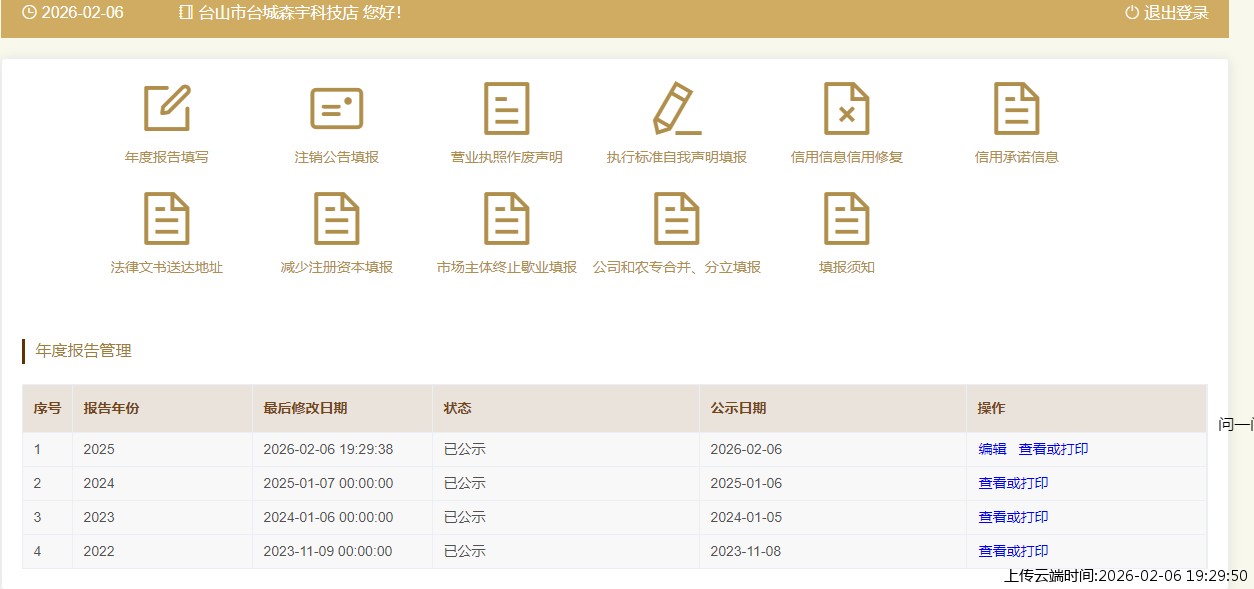Open 查看或打印 for the 2022 report
Screen dimensions: 1254x589
point(1013,551)
